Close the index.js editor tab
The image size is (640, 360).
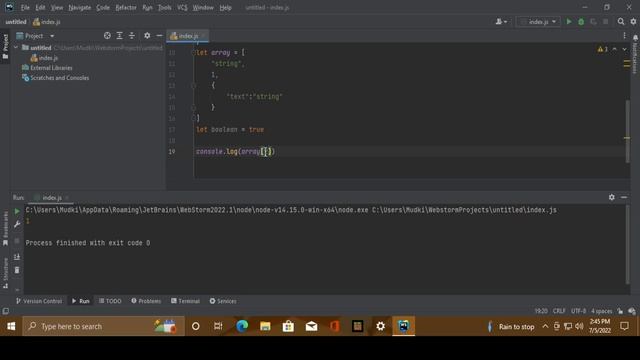tap(203, 36)
